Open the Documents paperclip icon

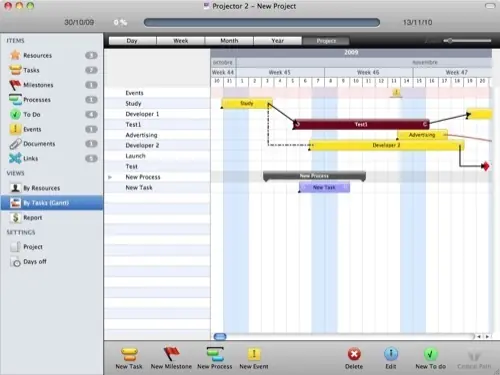coord(15,144)
